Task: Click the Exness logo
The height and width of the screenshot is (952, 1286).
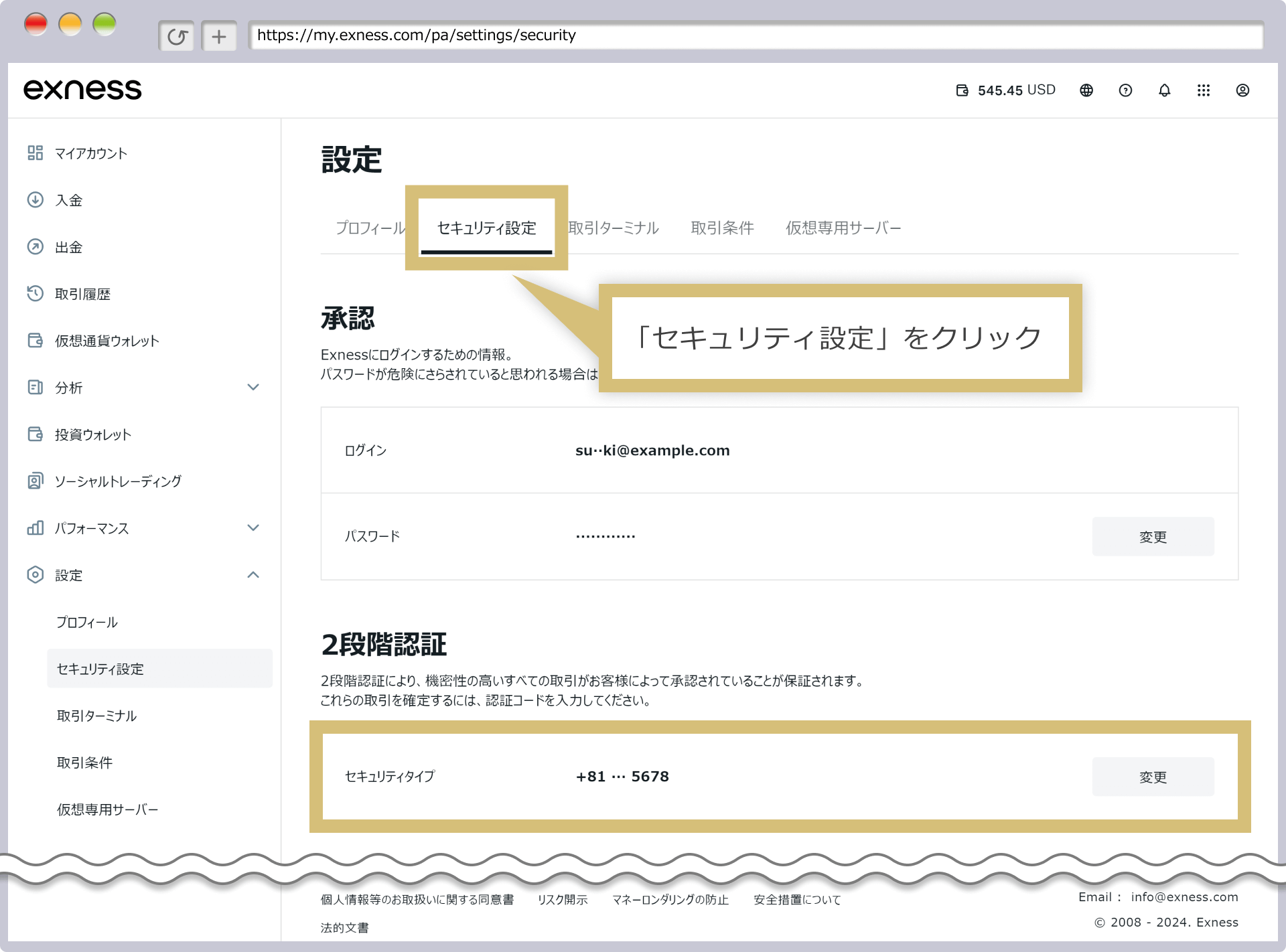Action: [x=82, y=90]
